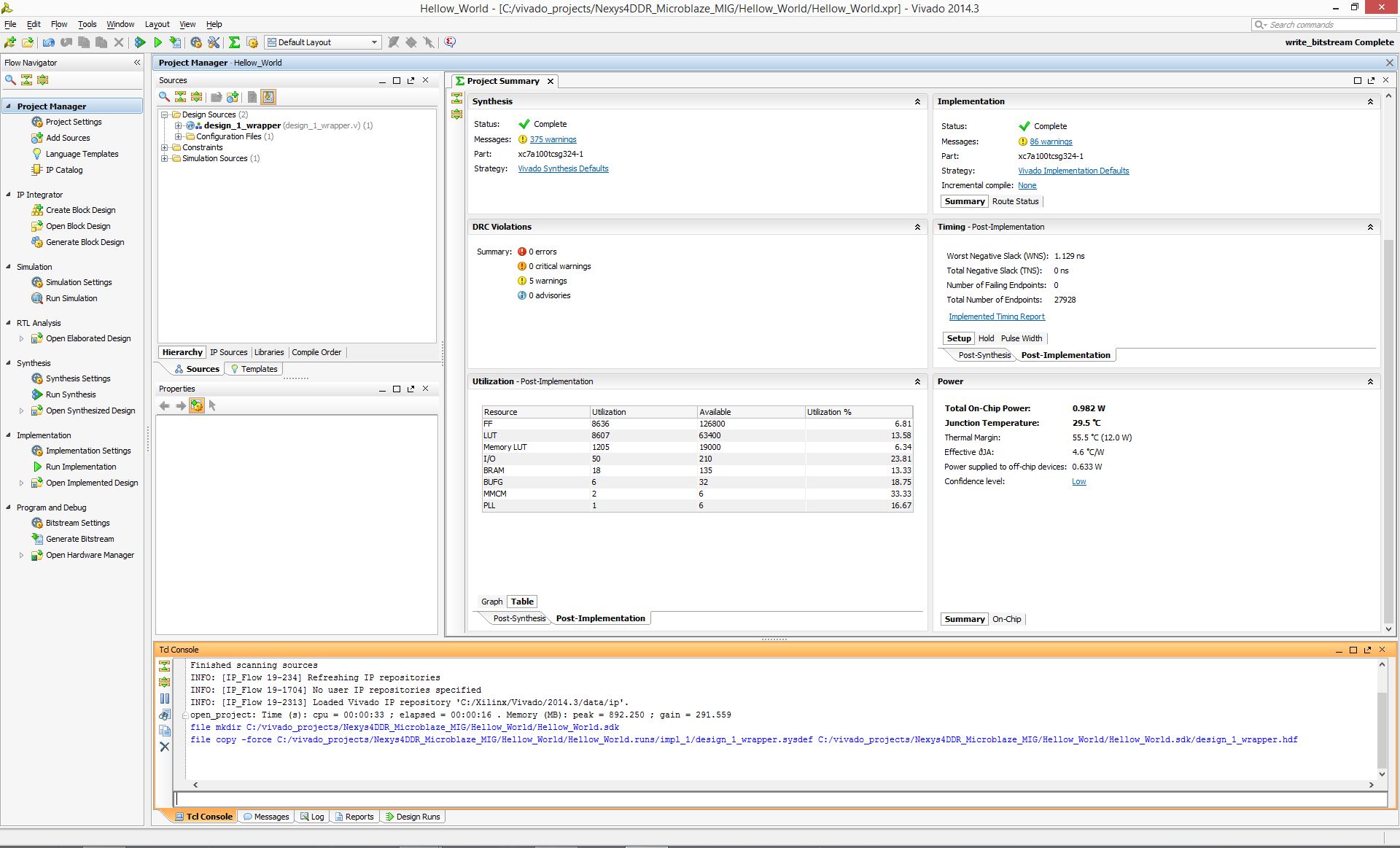
Task: Collapse the Flow Navigator with double chevron
Action: click(136, 63)
